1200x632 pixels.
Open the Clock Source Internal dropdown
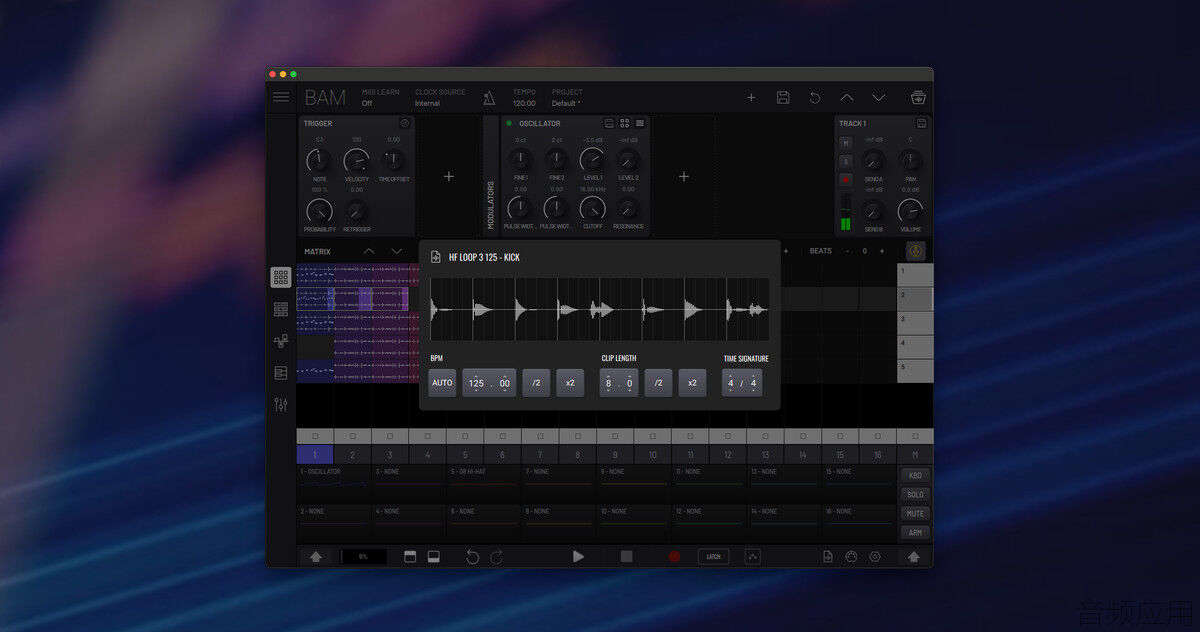440,98
